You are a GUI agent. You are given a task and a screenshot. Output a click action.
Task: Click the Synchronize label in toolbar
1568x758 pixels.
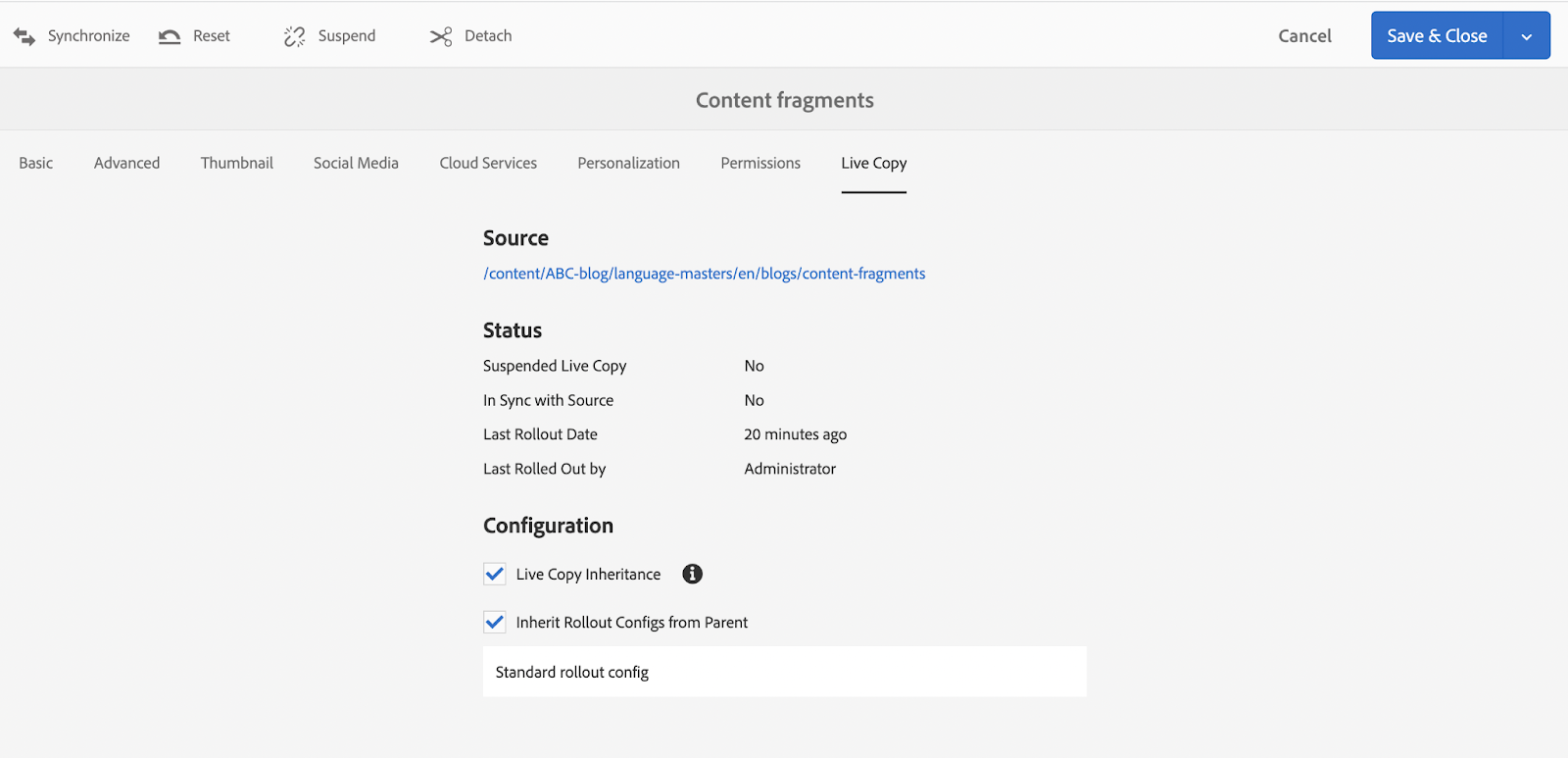(88, 36)
